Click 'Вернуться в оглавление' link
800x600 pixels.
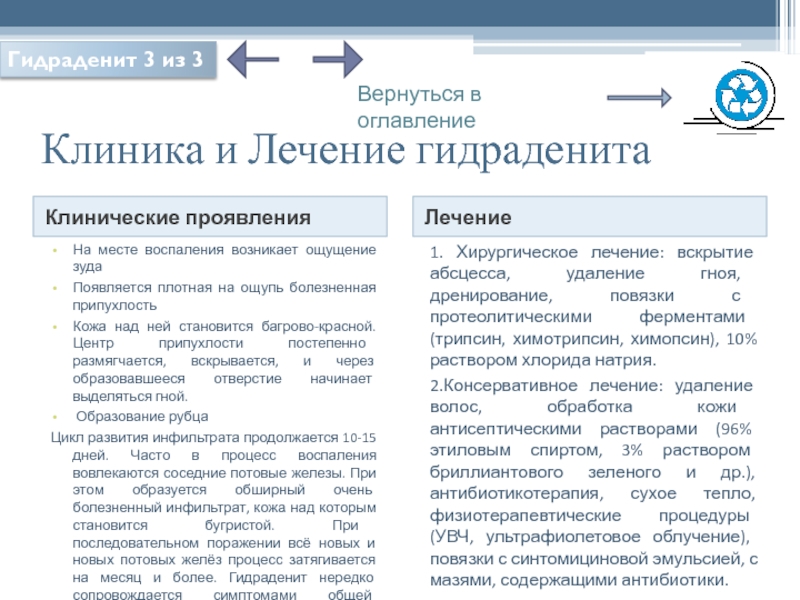click(419, 107)
